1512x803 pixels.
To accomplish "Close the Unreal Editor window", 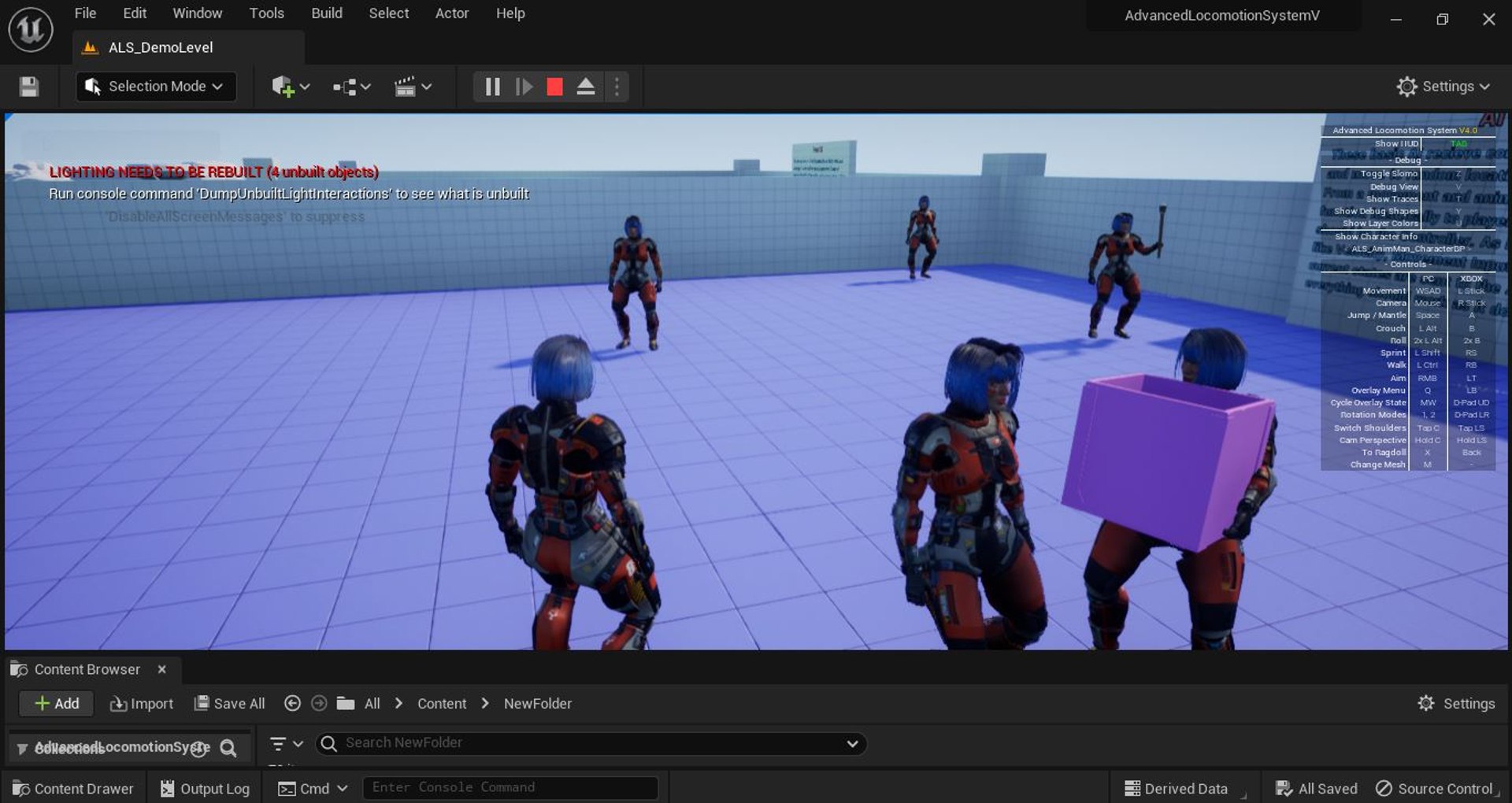I will click(1488, 19).
